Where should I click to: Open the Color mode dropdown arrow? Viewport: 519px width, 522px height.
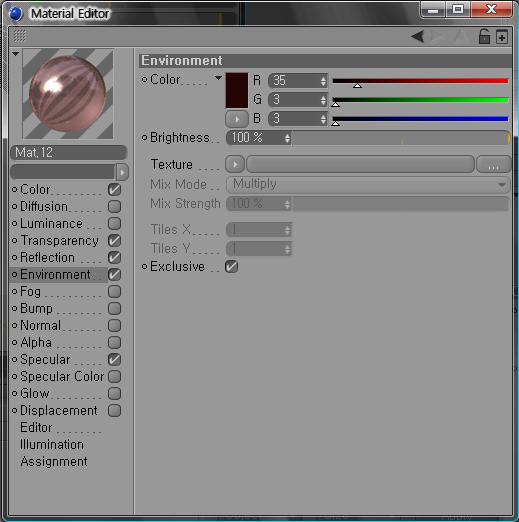coord(218,78)
